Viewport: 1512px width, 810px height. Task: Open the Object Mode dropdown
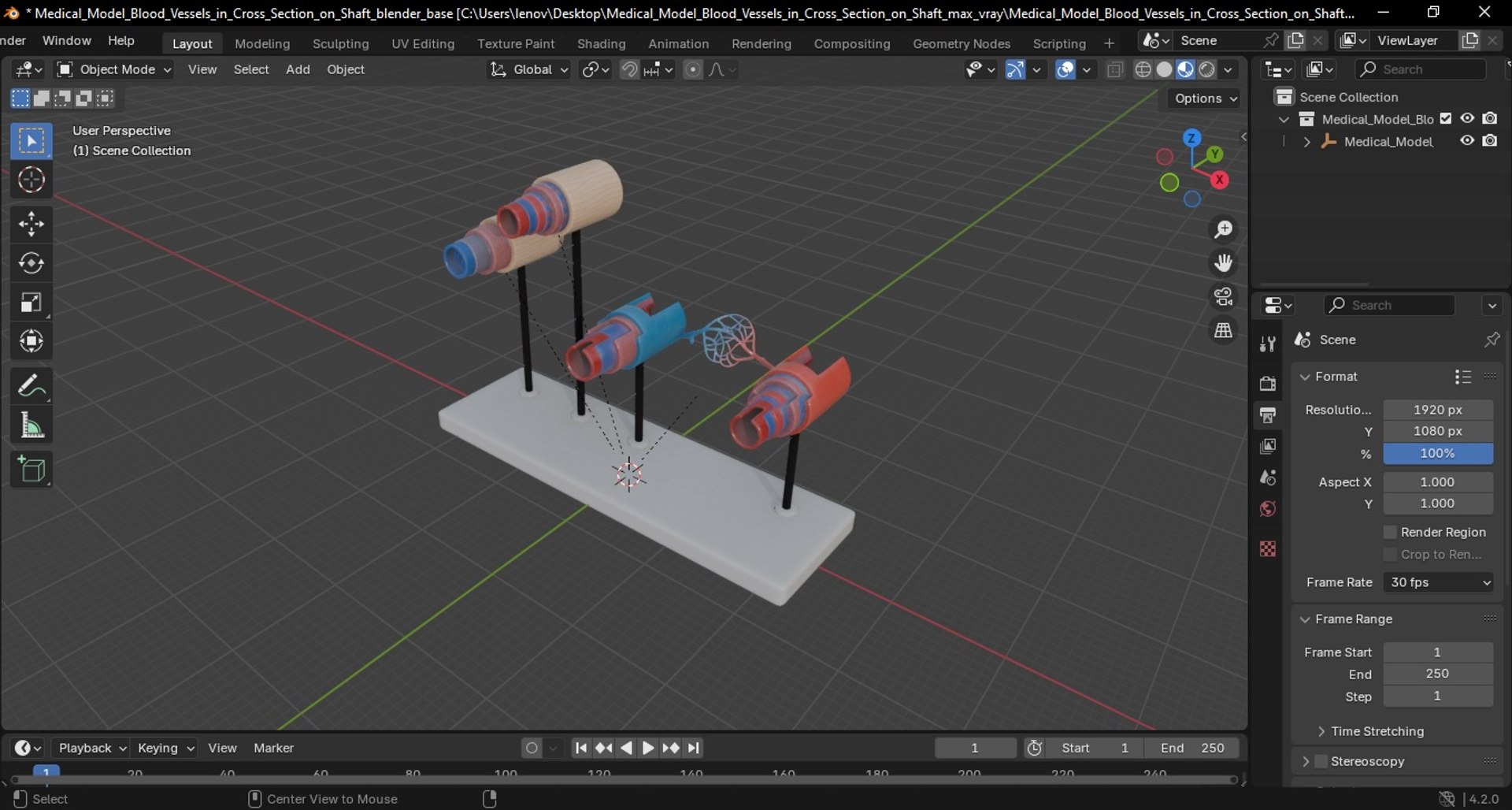tap(114, 69)
